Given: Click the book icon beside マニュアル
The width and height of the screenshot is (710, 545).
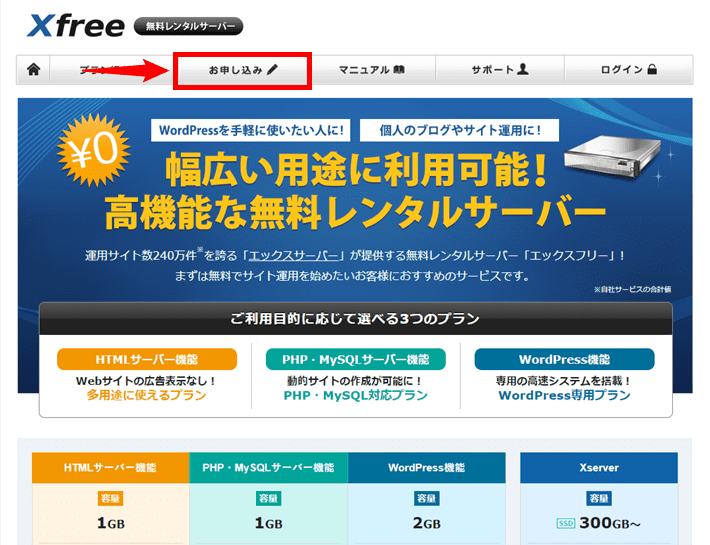Looking at the screenshot, I should tap(399, 70).
